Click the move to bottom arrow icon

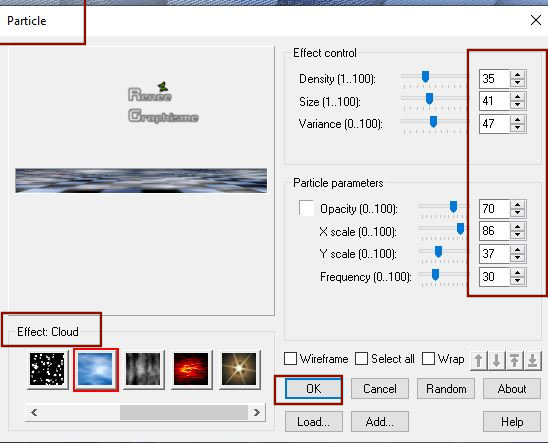(x=532, y=360)
